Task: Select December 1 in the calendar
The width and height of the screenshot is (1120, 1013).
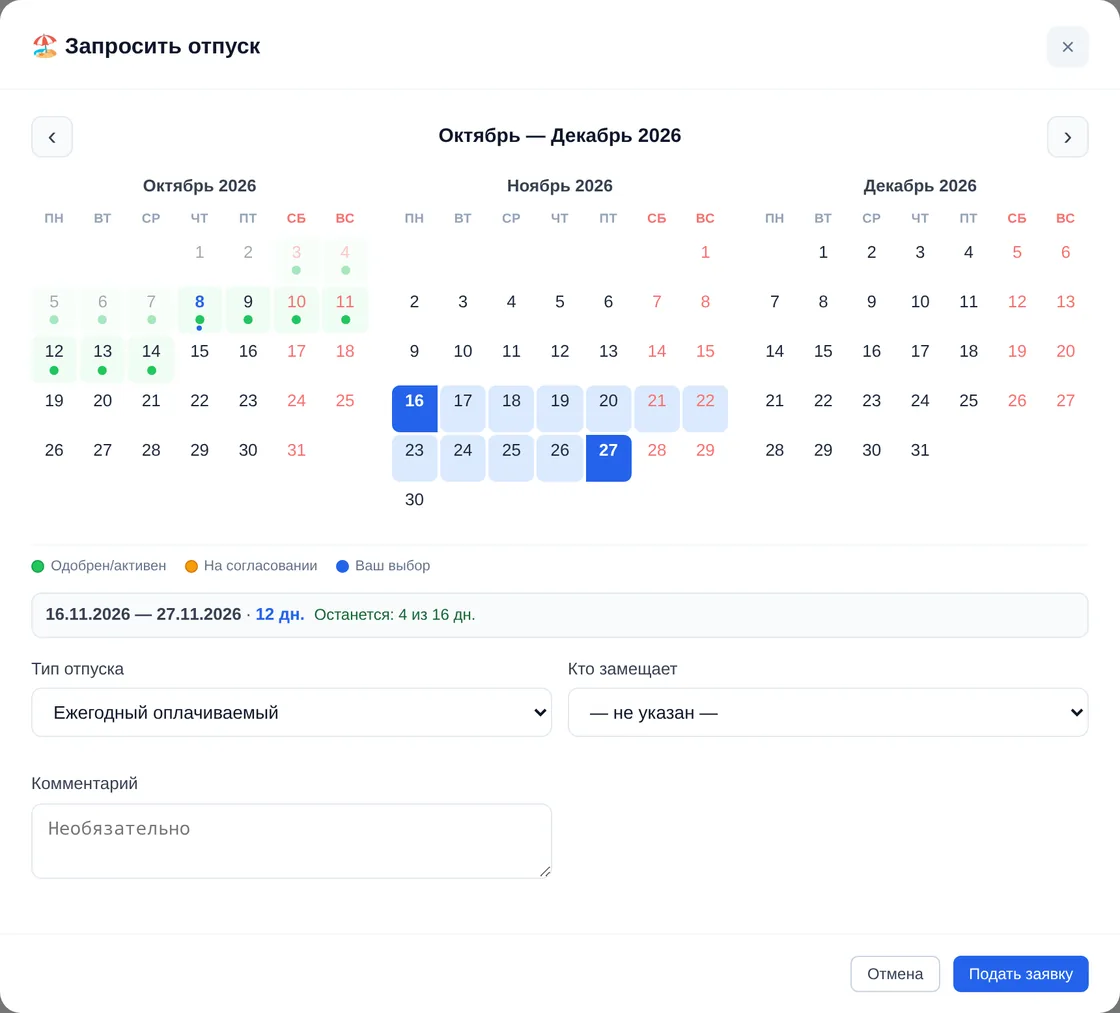Action: tap(823, 260)
